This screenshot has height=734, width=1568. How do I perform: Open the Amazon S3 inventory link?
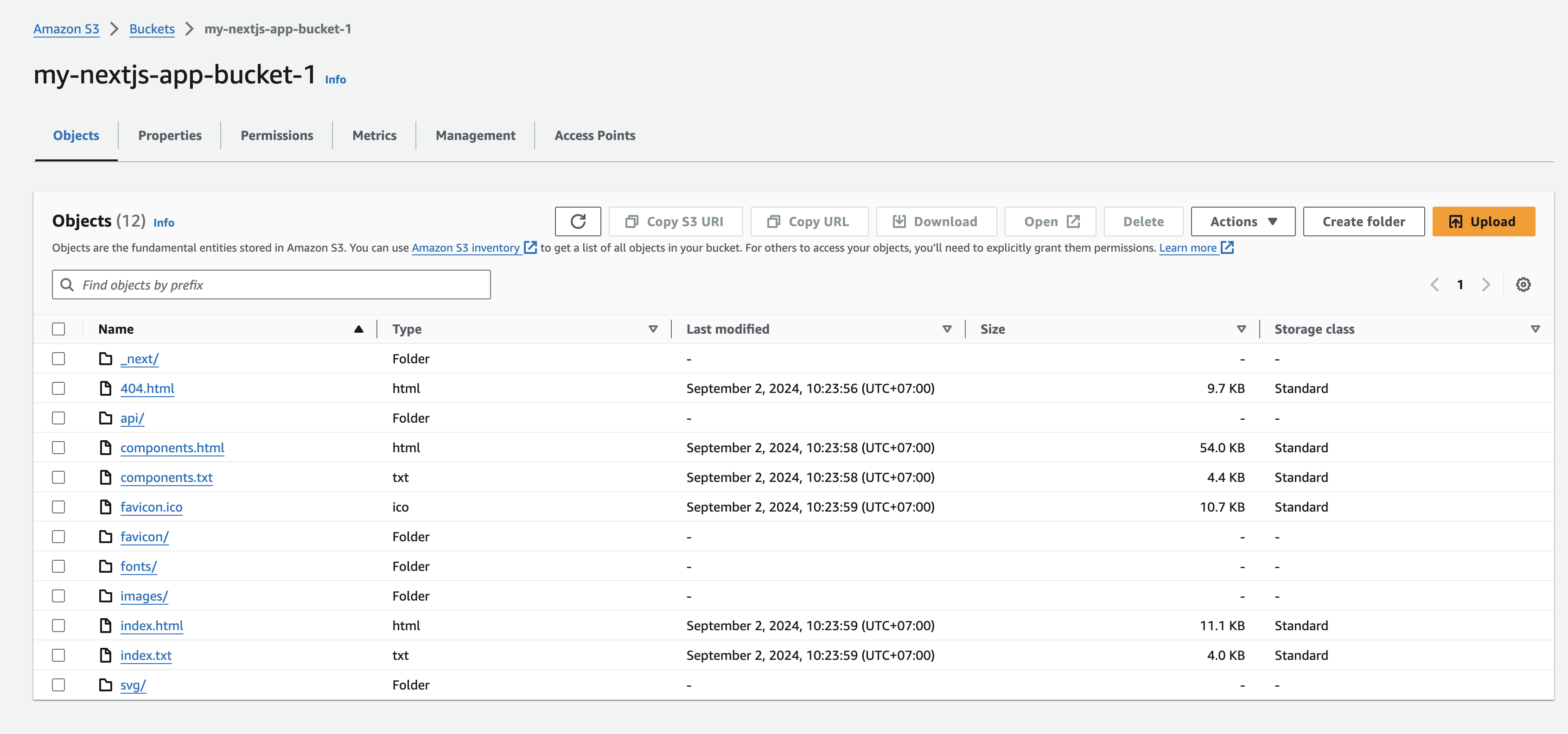[465, 247]
